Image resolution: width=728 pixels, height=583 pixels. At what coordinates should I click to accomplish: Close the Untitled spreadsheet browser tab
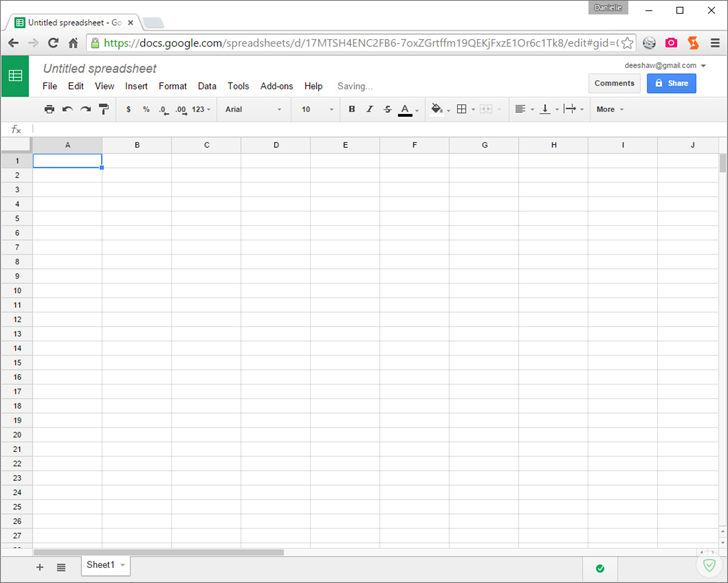click(x=131, y=22)
